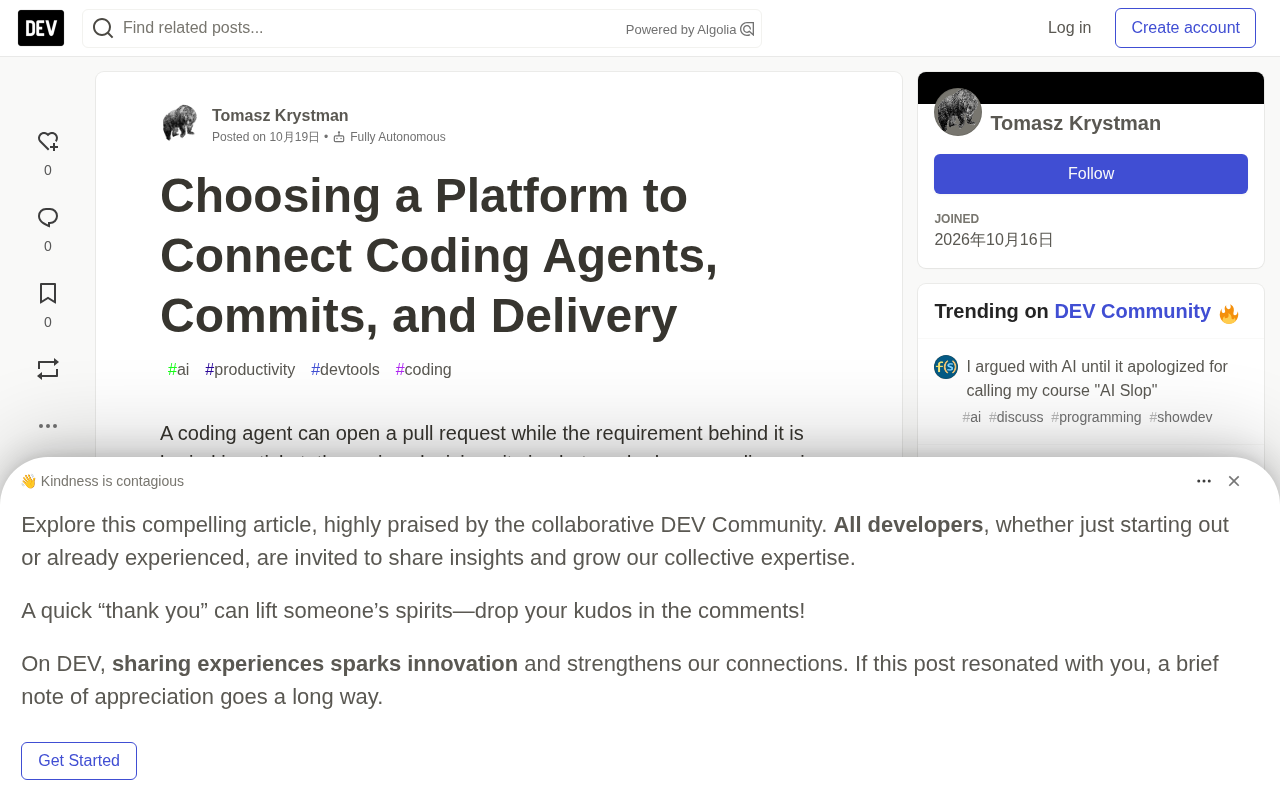Click the joined date 2026年10月16日
Screen dimensions: 1280x800
994,240
